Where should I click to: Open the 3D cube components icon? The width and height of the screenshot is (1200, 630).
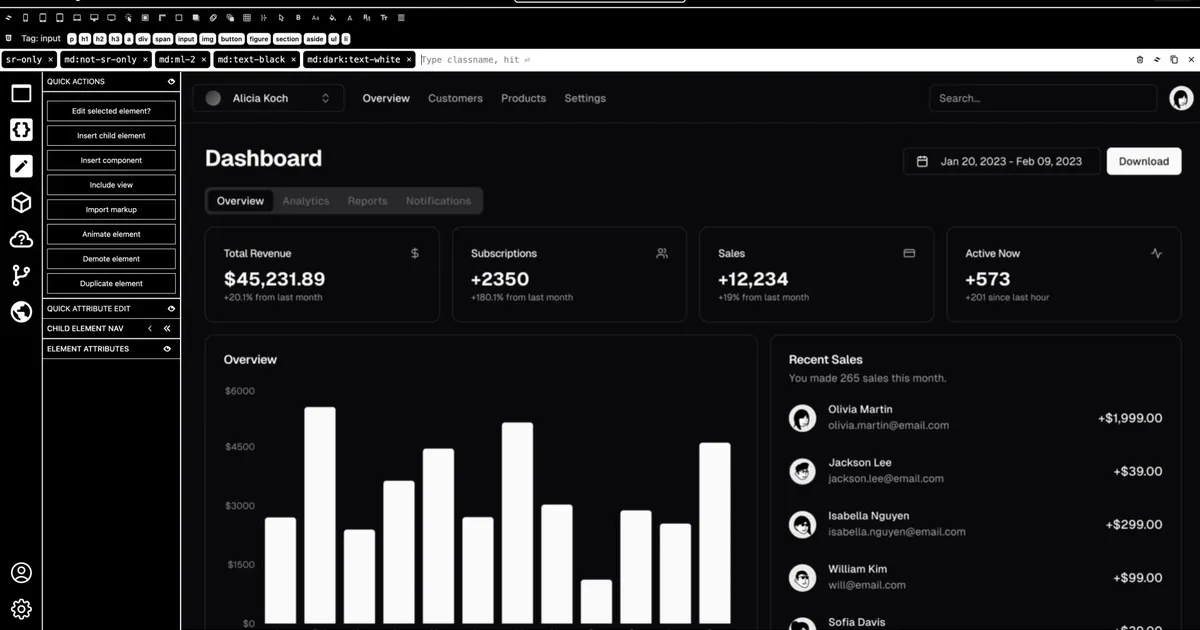(x=21, y=203)
